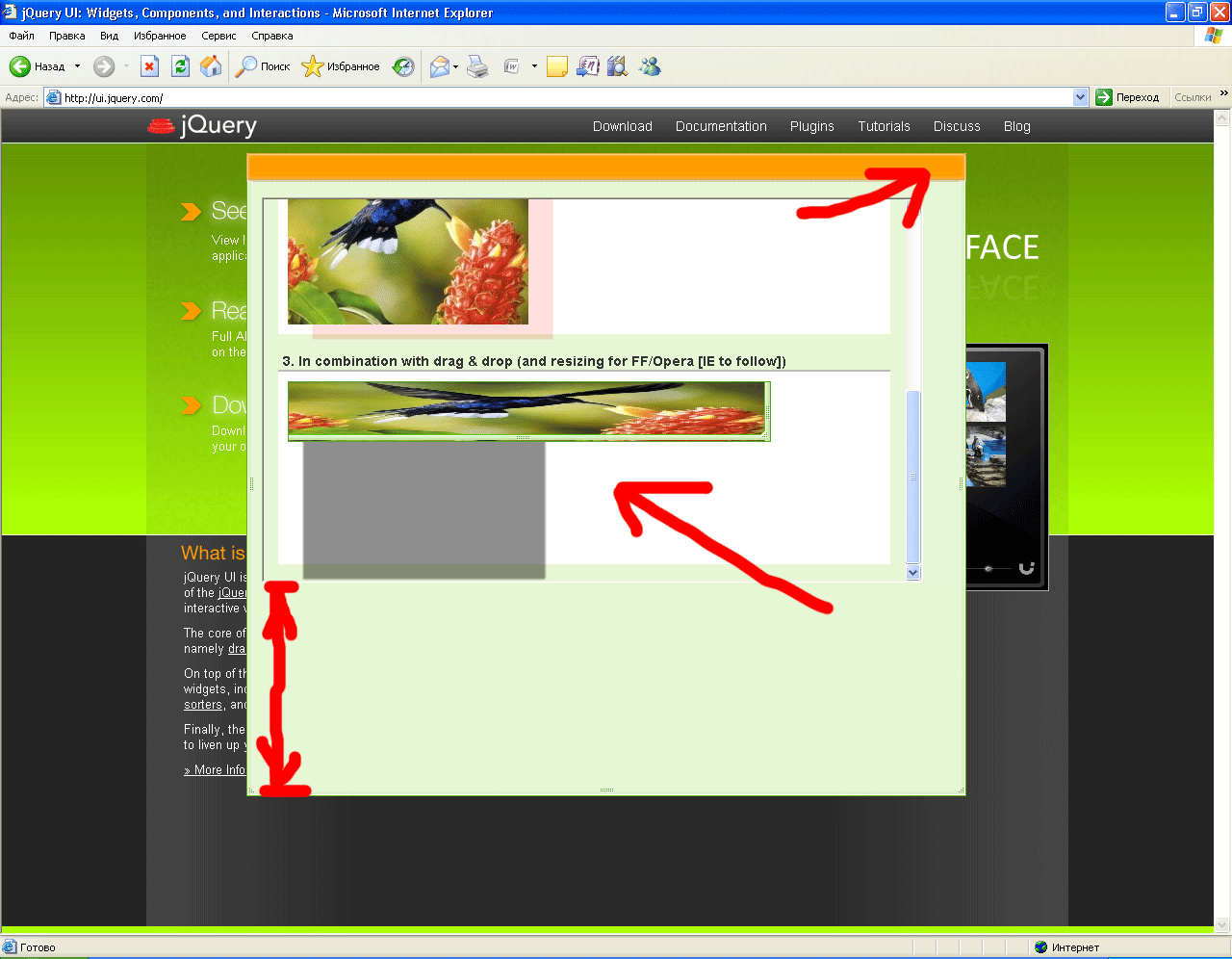The height and width of the screenshot is (959, 1232).
Task: Click the Messenger people icon
Action: tap(651, 66)
